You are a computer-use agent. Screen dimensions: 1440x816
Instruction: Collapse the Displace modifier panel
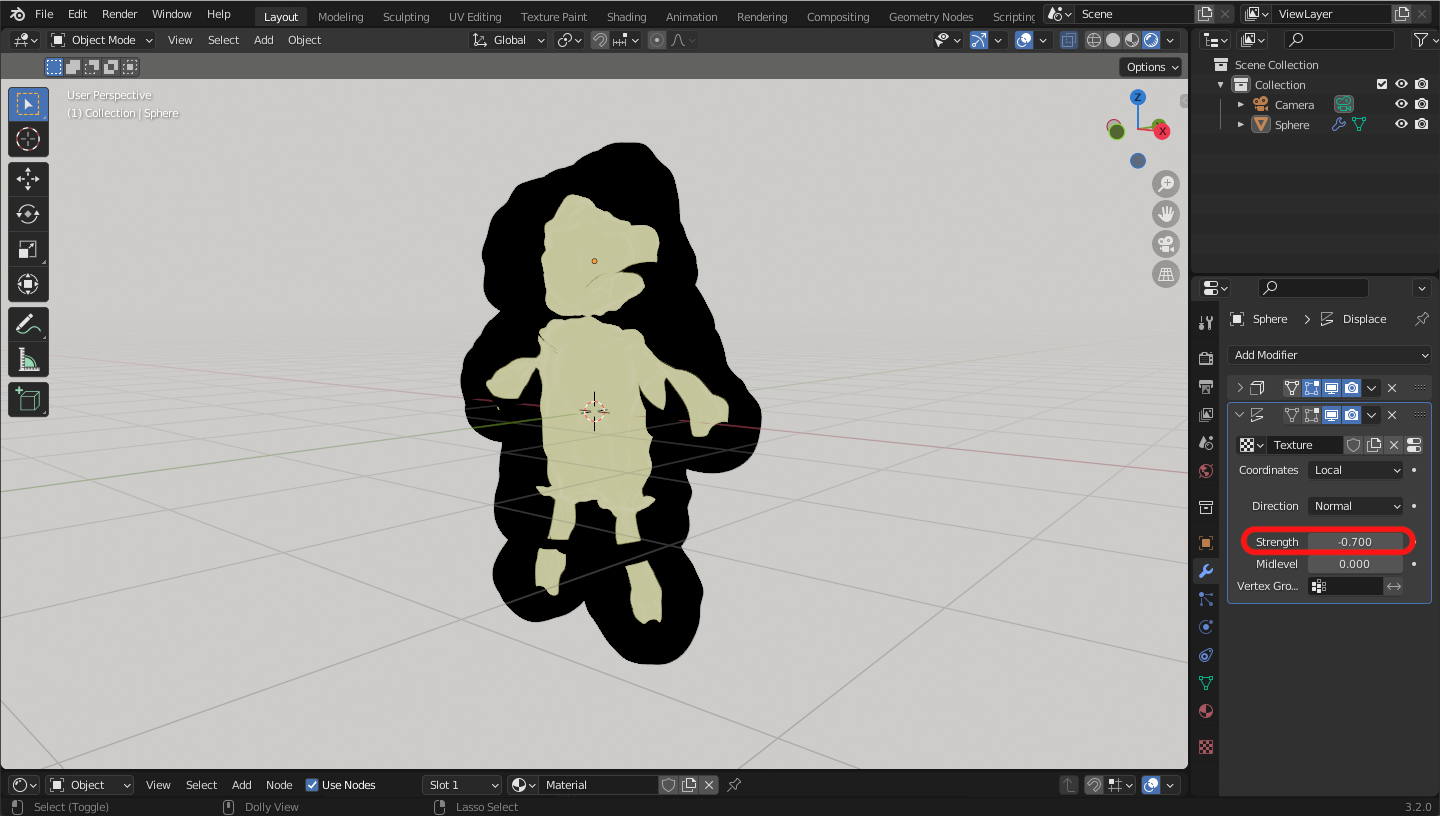click(1241, 415)
